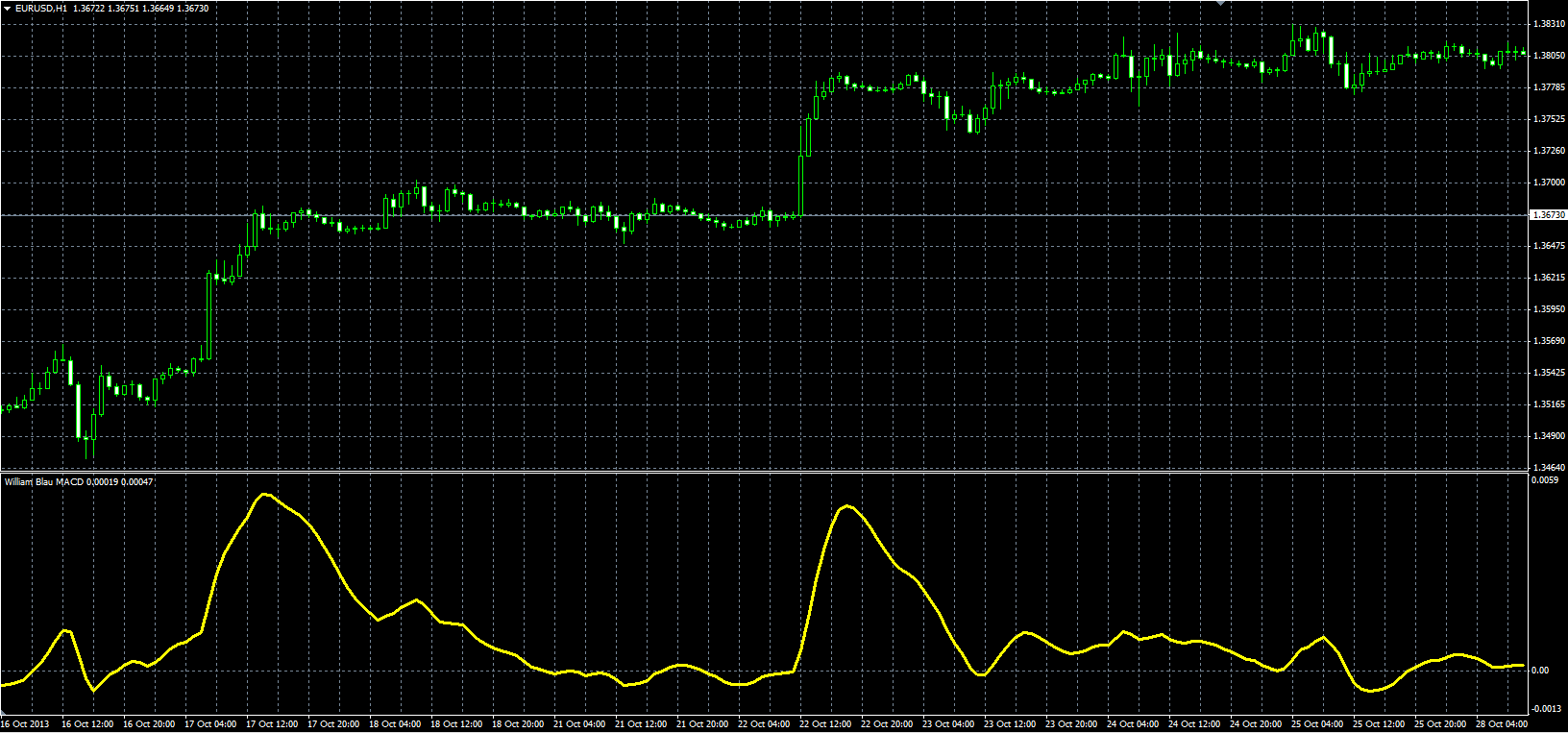Click the 18 Oct 04:00 time label
The height and width of the screenshot is (733, 1568).
click(x=395, y=724)
